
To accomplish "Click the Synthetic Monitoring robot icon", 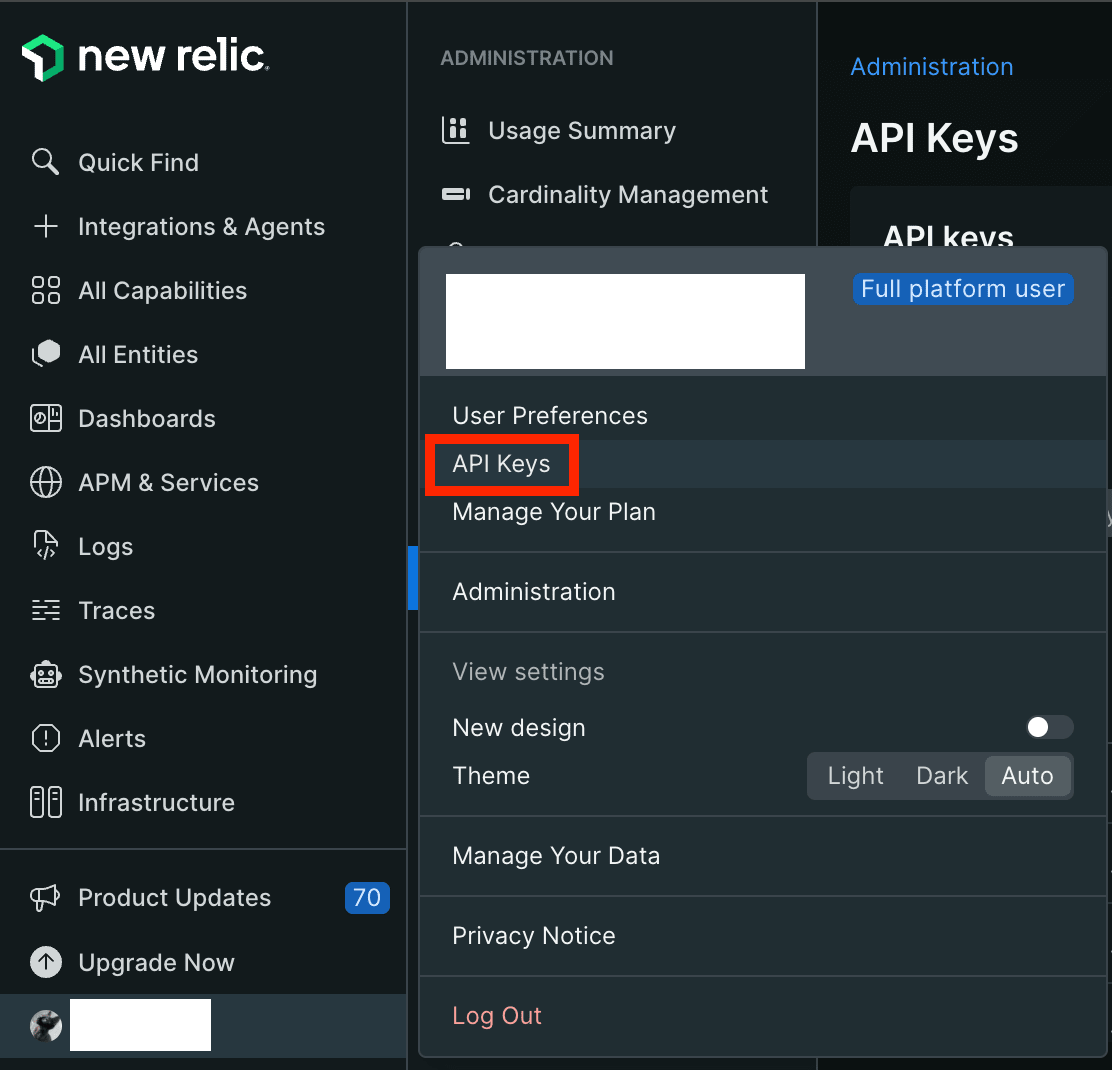I will tap(46, 674).
